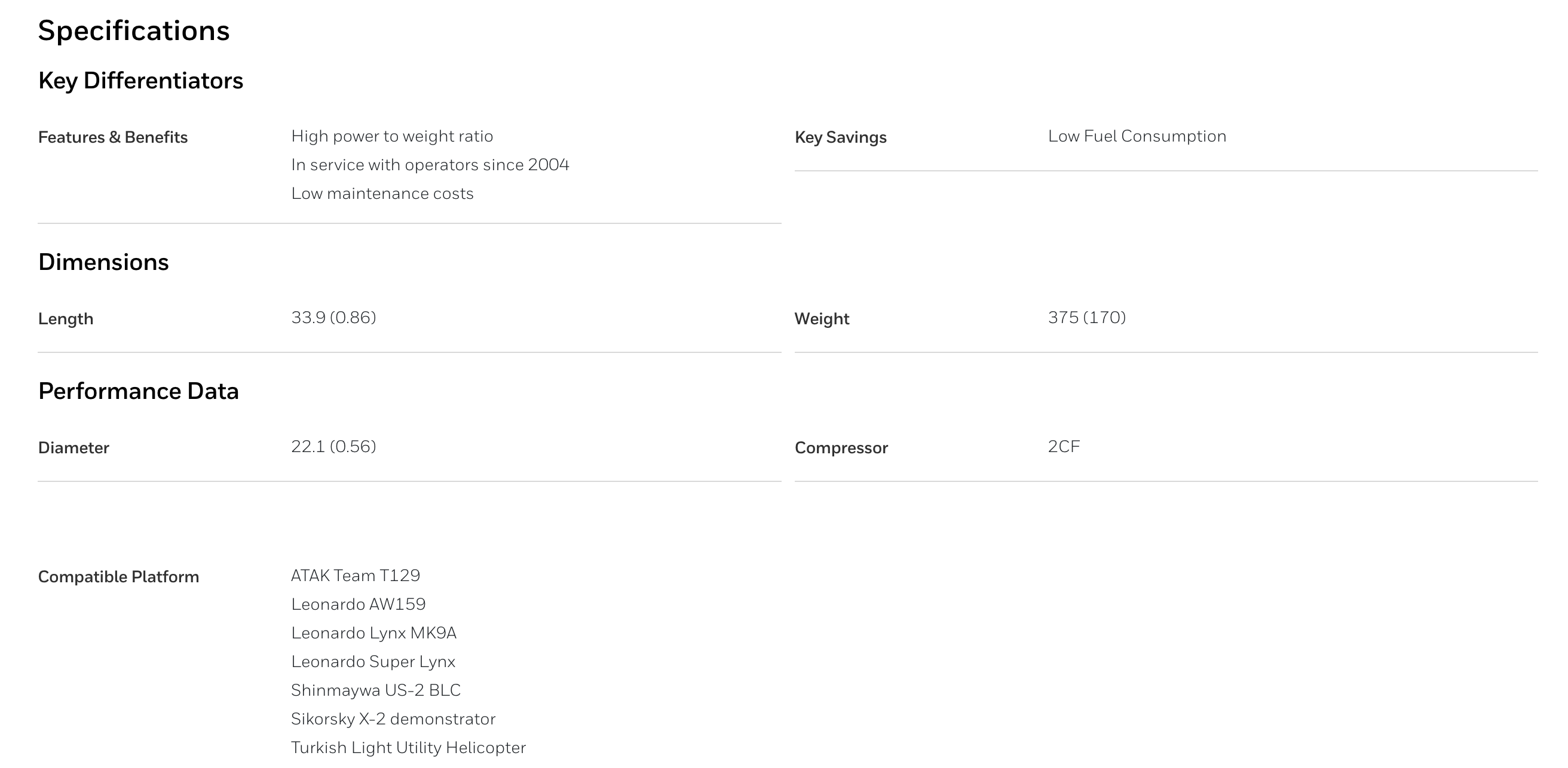Screen dimensions: 1568x768
Task: Select the ATAK Team T129 entry
Action: pos(356,576)
